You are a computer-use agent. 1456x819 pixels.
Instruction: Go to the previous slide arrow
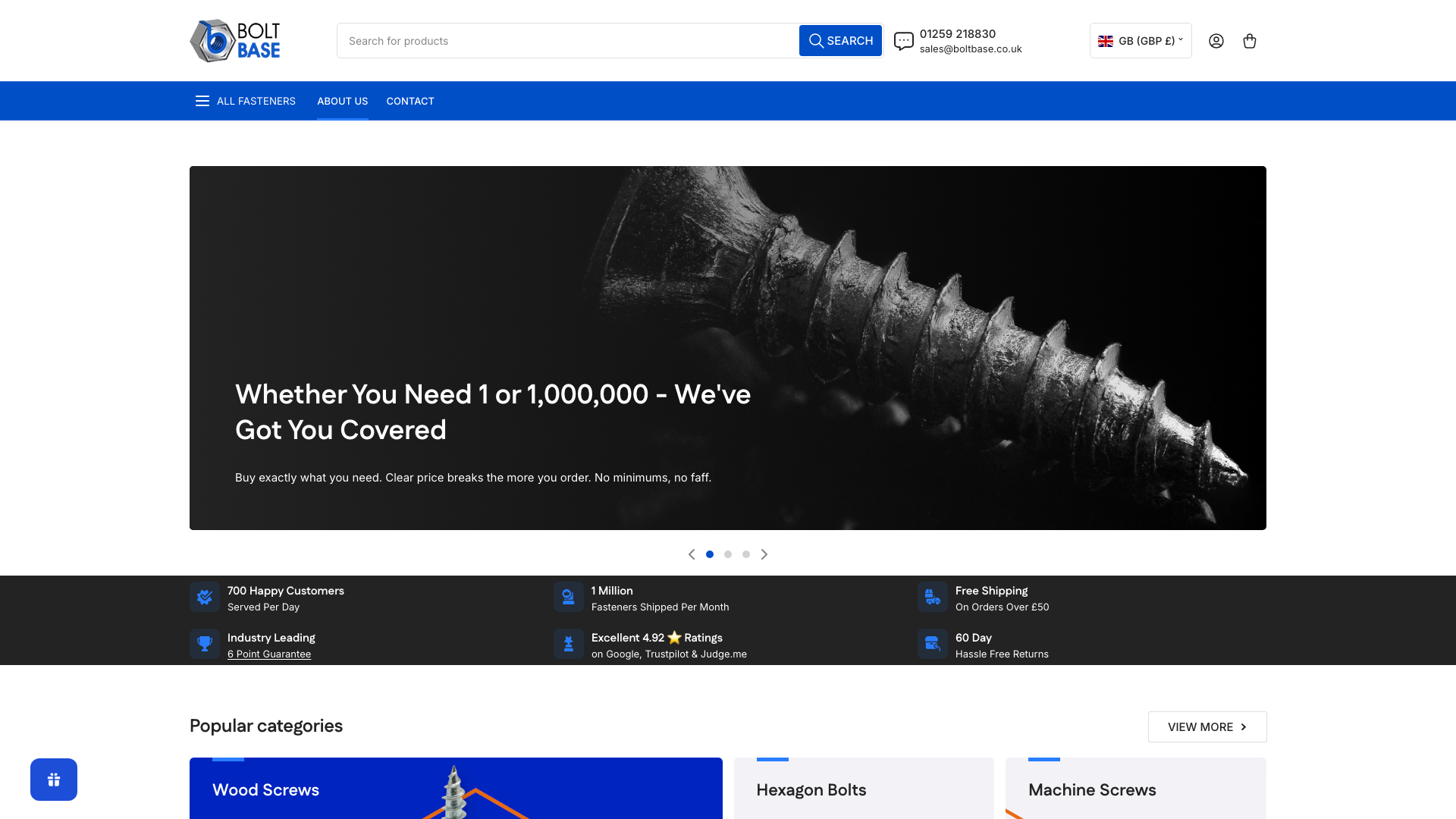692,554
